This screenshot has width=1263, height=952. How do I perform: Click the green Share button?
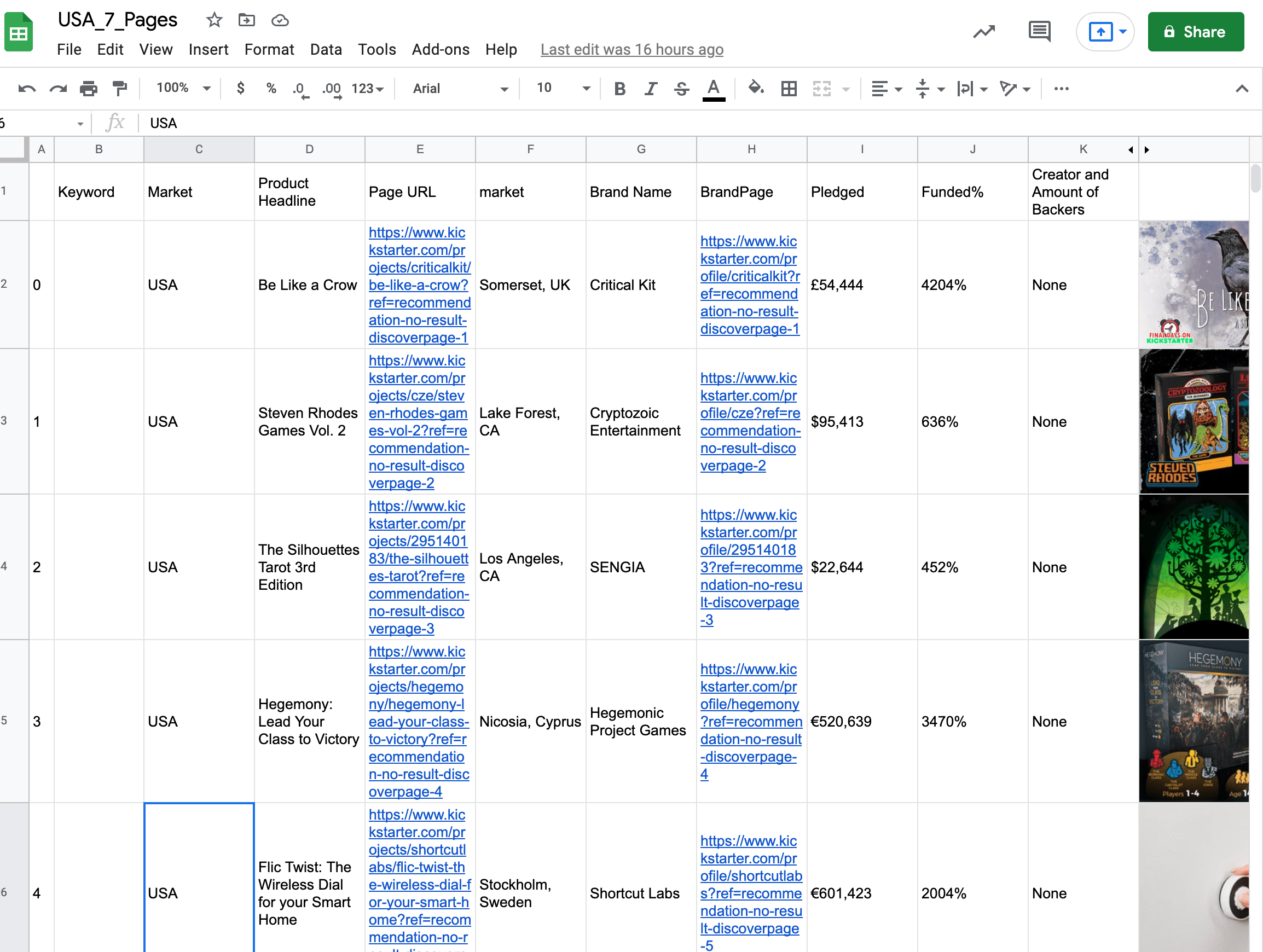(1196, 32)
